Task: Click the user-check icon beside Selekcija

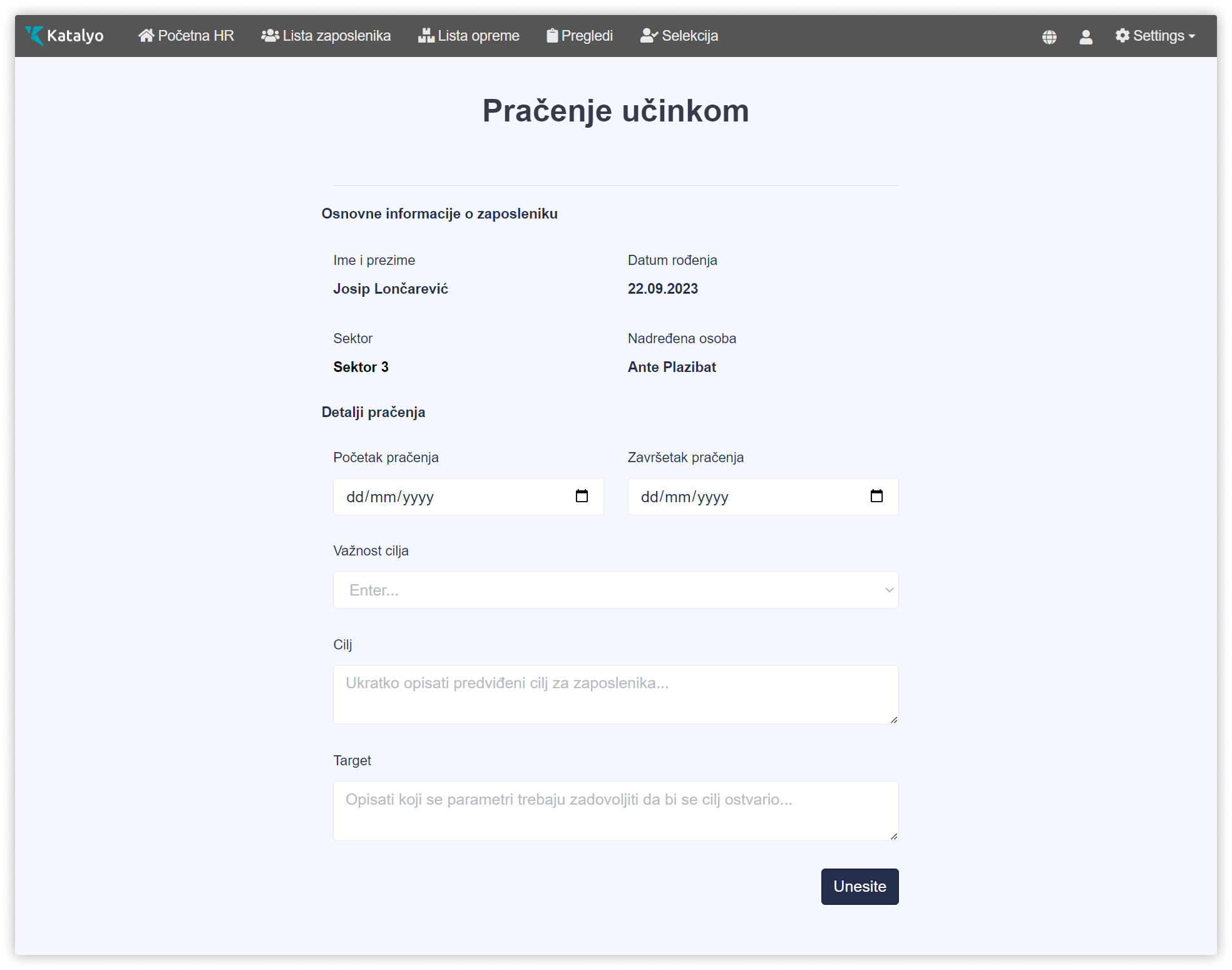Action: pyautogui.click(x=649, y=36)
